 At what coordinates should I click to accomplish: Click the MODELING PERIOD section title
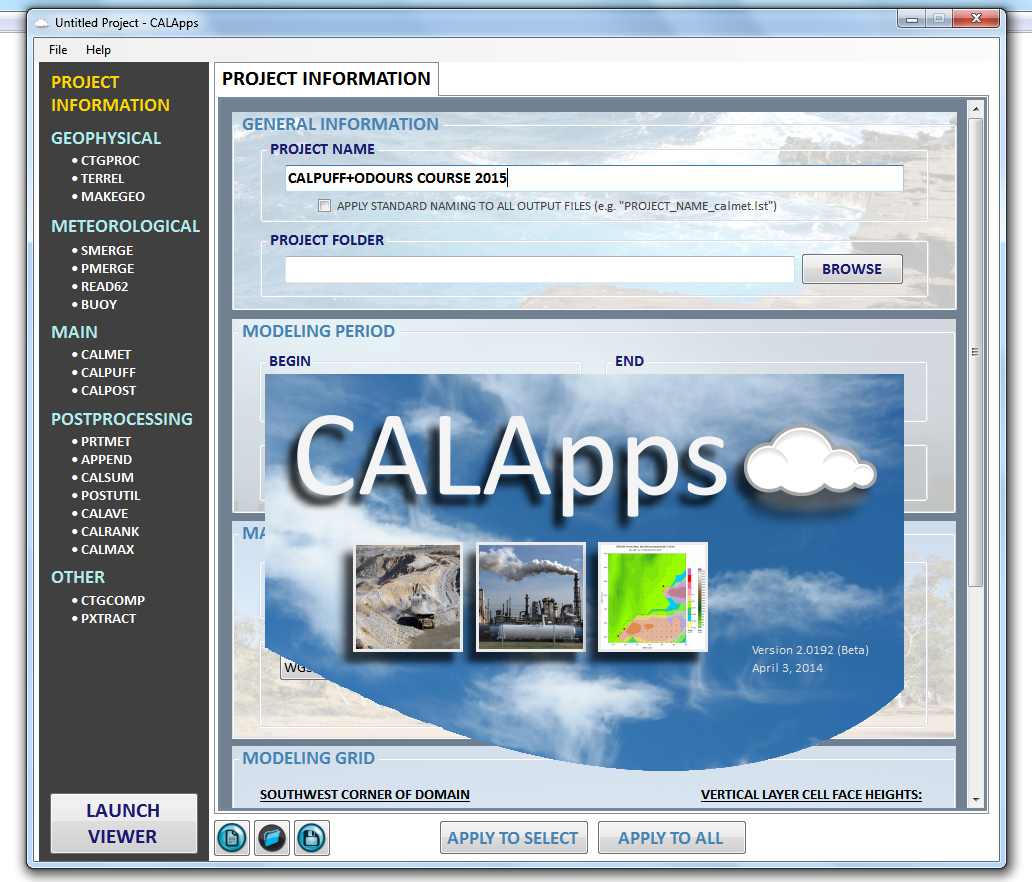pyautogui.click(x=319, y=331)
